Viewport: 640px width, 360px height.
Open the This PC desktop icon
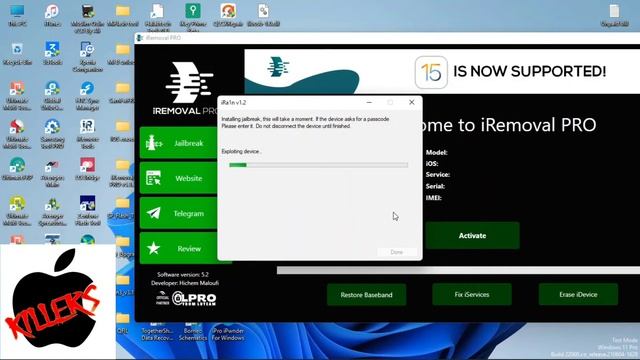click(x=17, y=16)
